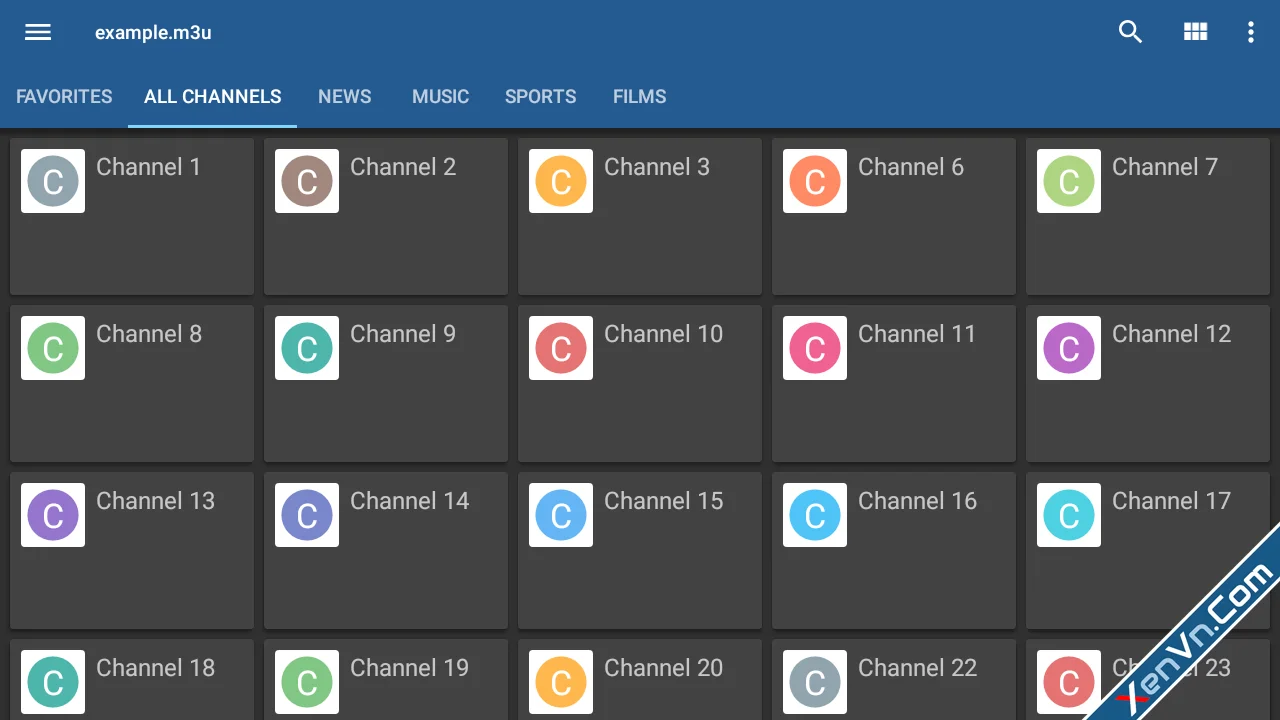Image resolution: width=1280 pixels, height=720 pixels.
Task: Tap the Channel 14 label
Action: pyautogui.click(x=410, y=501)
